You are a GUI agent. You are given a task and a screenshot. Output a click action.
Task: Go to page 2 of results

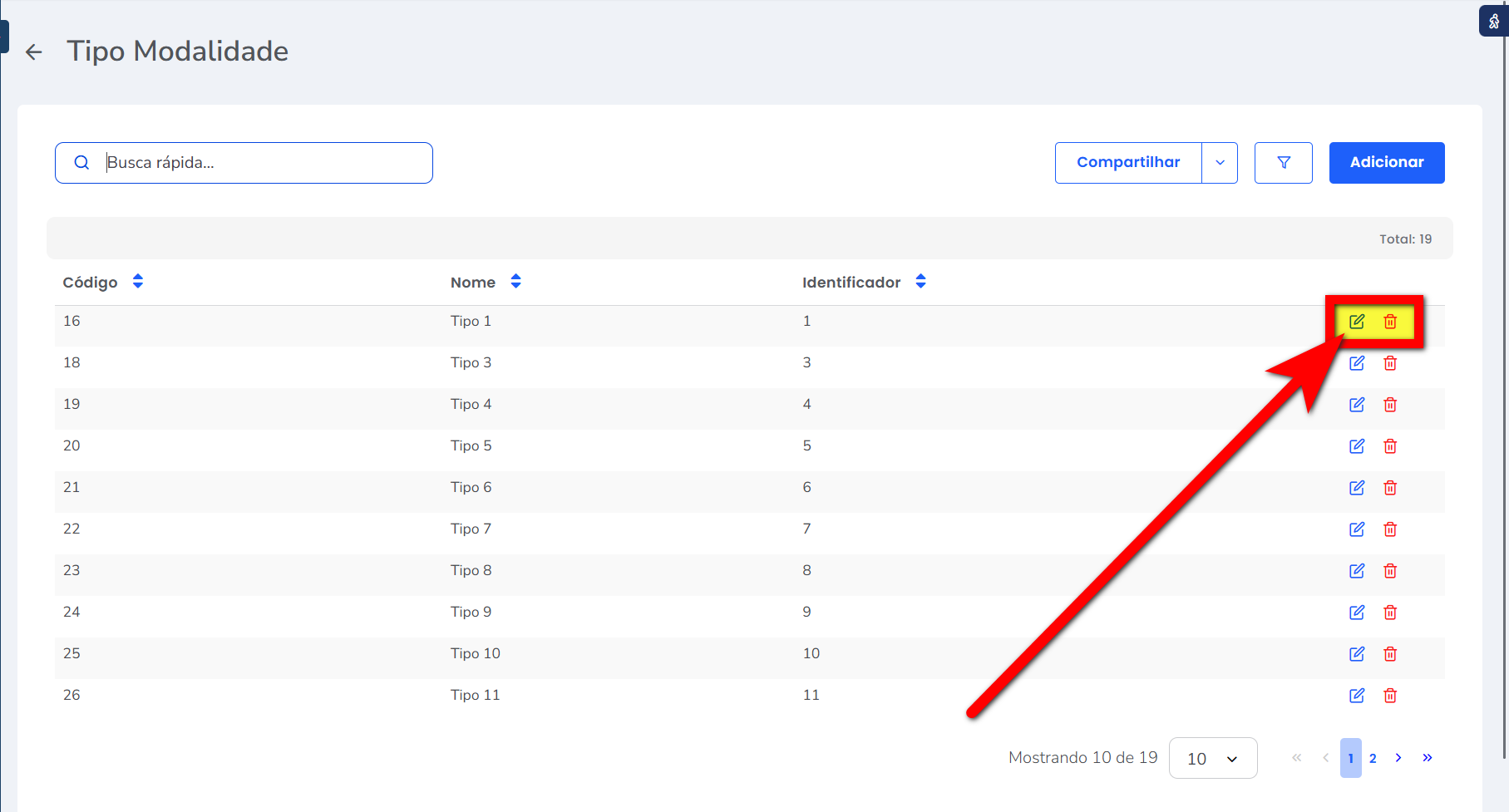coord(1373,758)
